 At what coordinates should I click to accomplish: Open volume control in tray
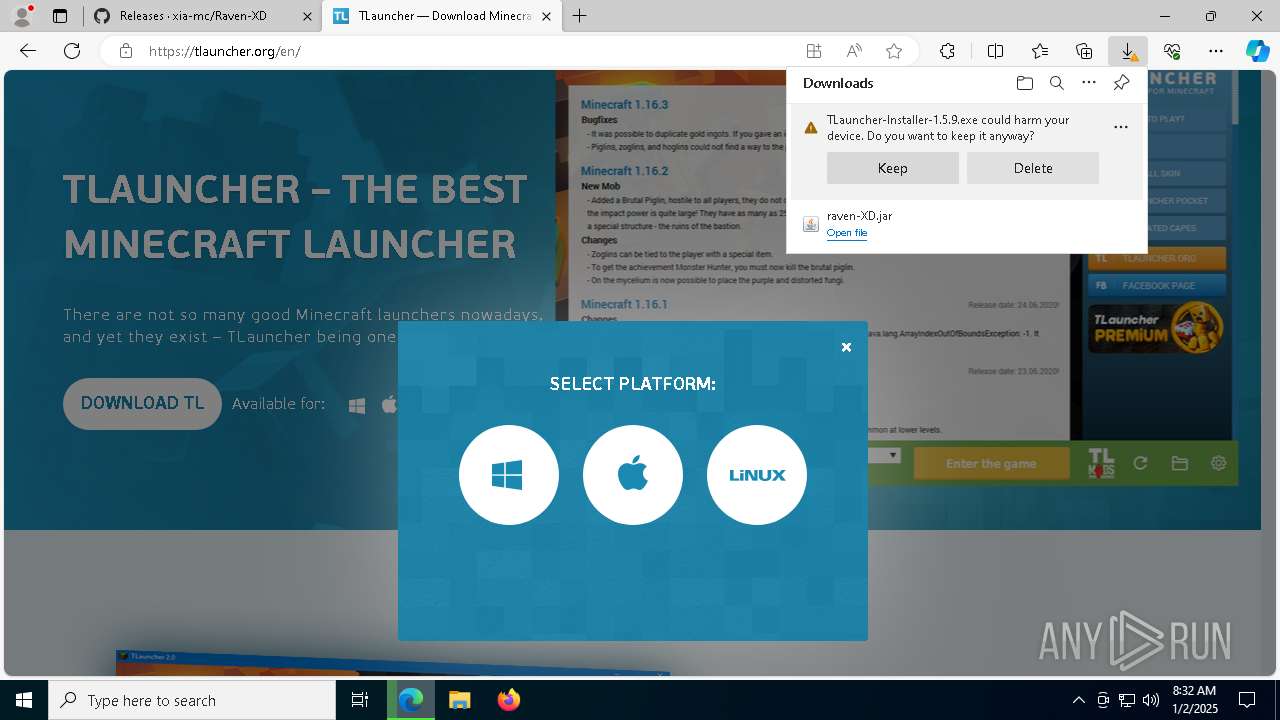1151,700
